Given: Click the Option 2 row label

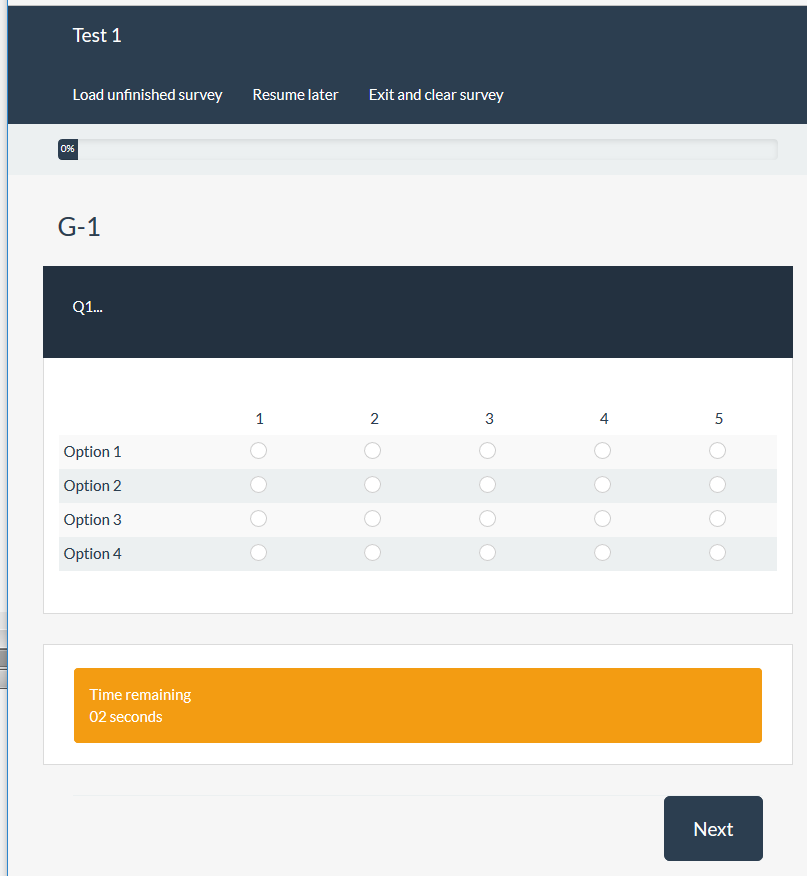Looking at the screenshot, I should pyautogui.click(x=92, y=486).
